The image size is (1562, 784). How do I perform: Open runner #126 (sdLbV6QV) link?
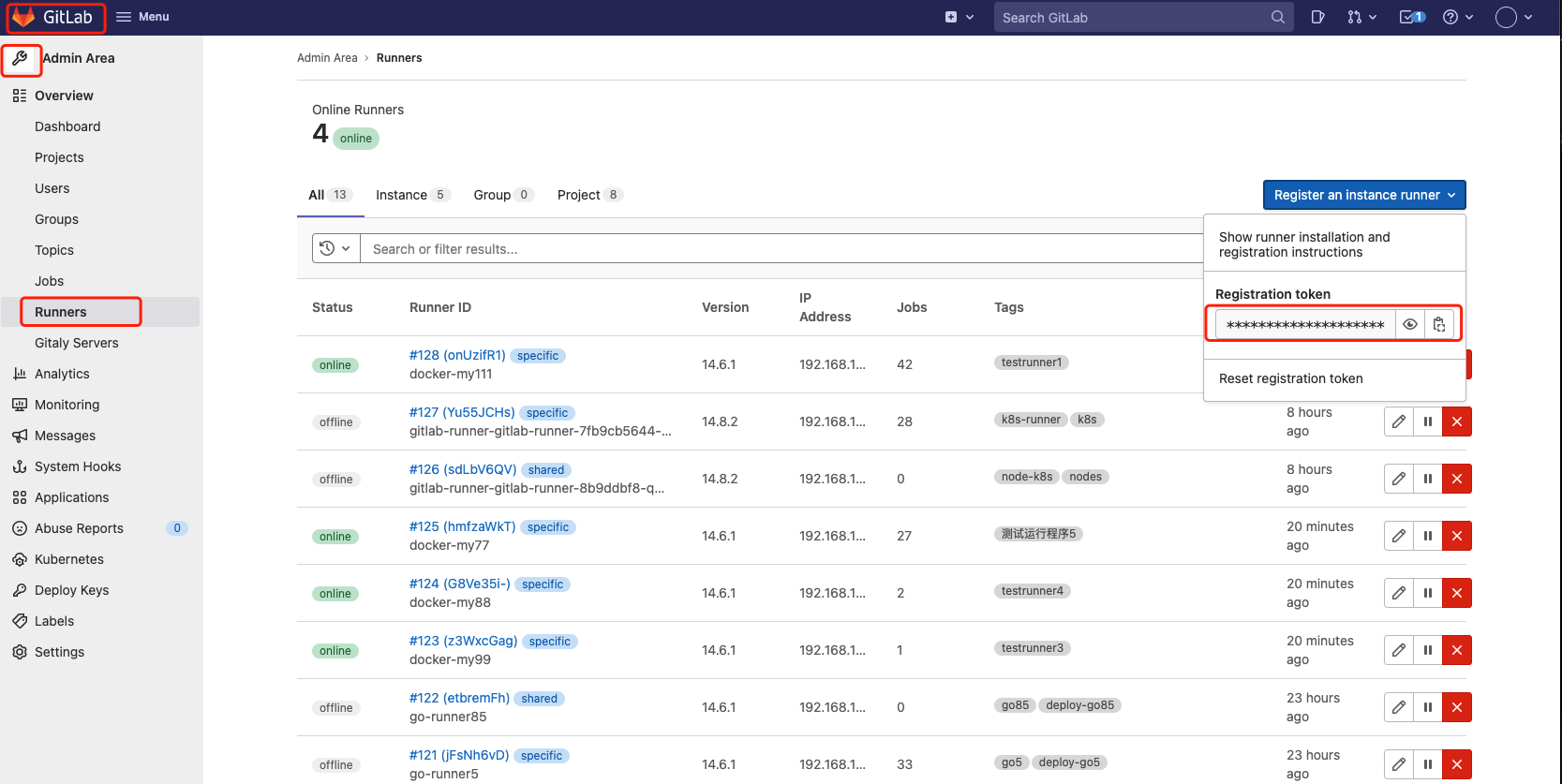tap(463, 469)
